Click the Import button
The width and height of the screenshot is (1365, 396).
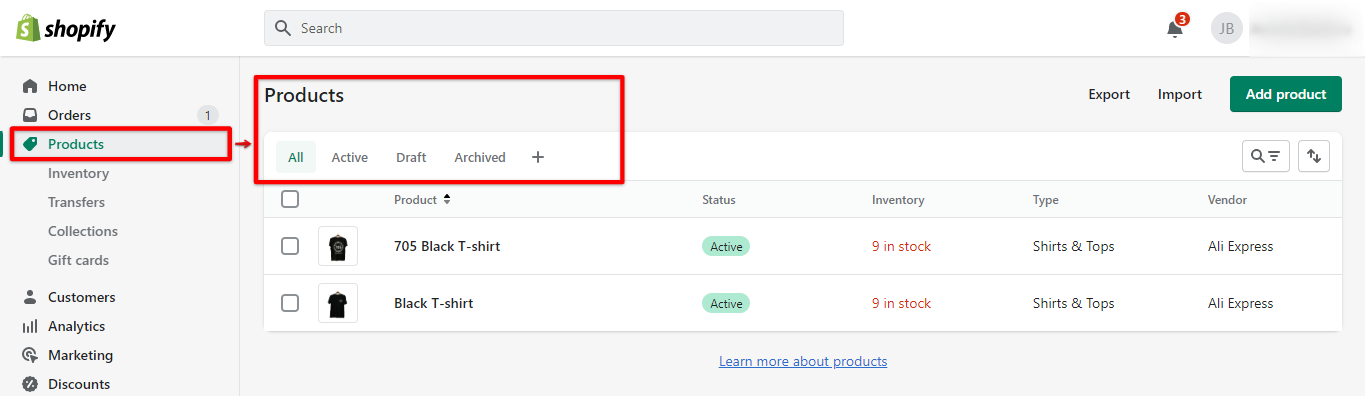(1180, 94)
